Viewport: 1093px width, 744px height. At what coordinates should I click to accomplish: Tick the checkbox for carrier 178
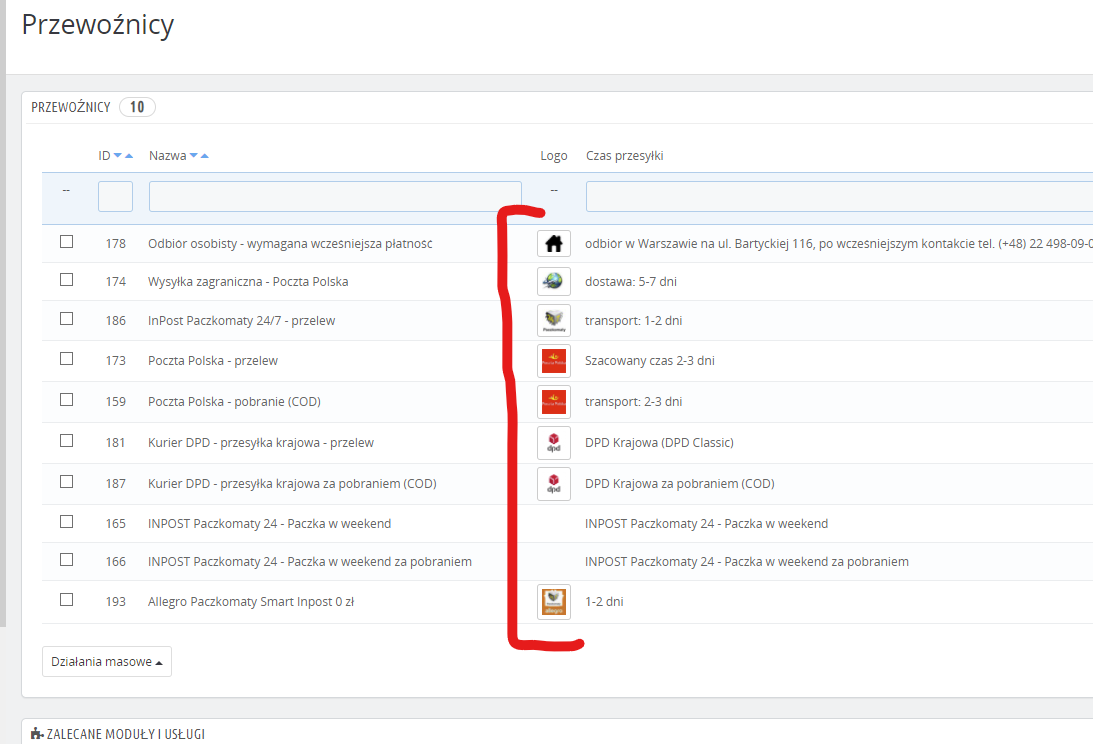(66, 241)
